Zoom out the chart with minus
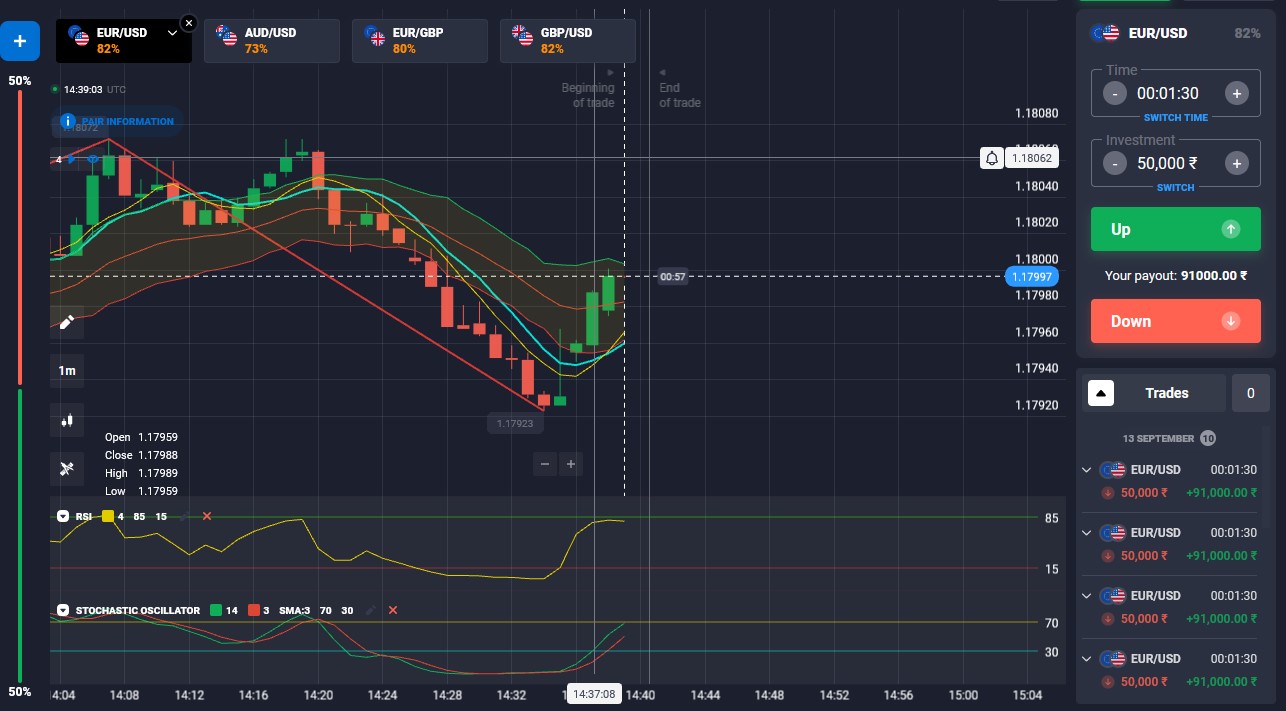The width and height of the screenshot is (1286, 711). [545, 464]
